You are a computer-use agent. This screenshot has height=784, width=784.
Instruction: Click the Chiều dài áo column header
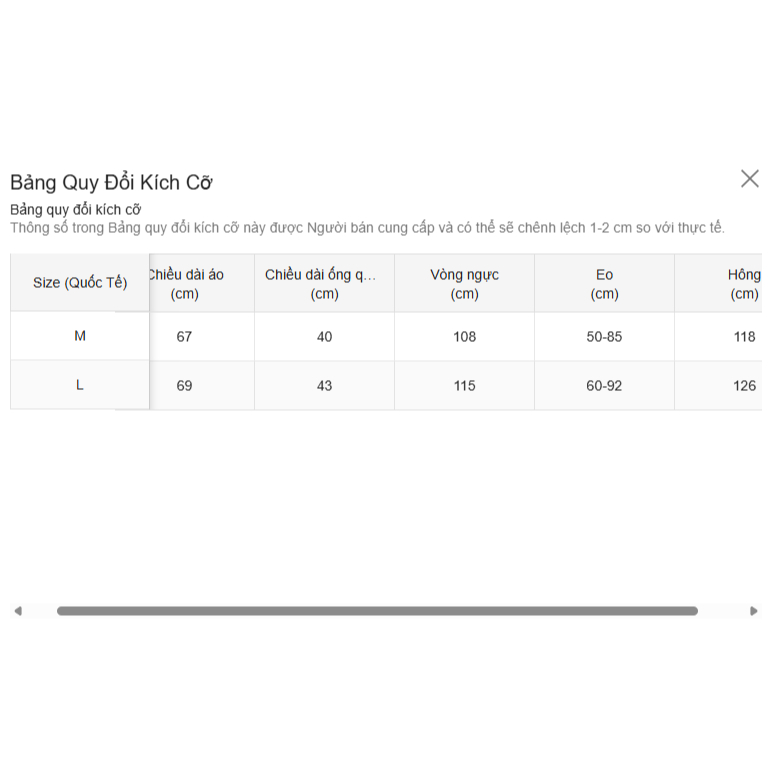186,283
